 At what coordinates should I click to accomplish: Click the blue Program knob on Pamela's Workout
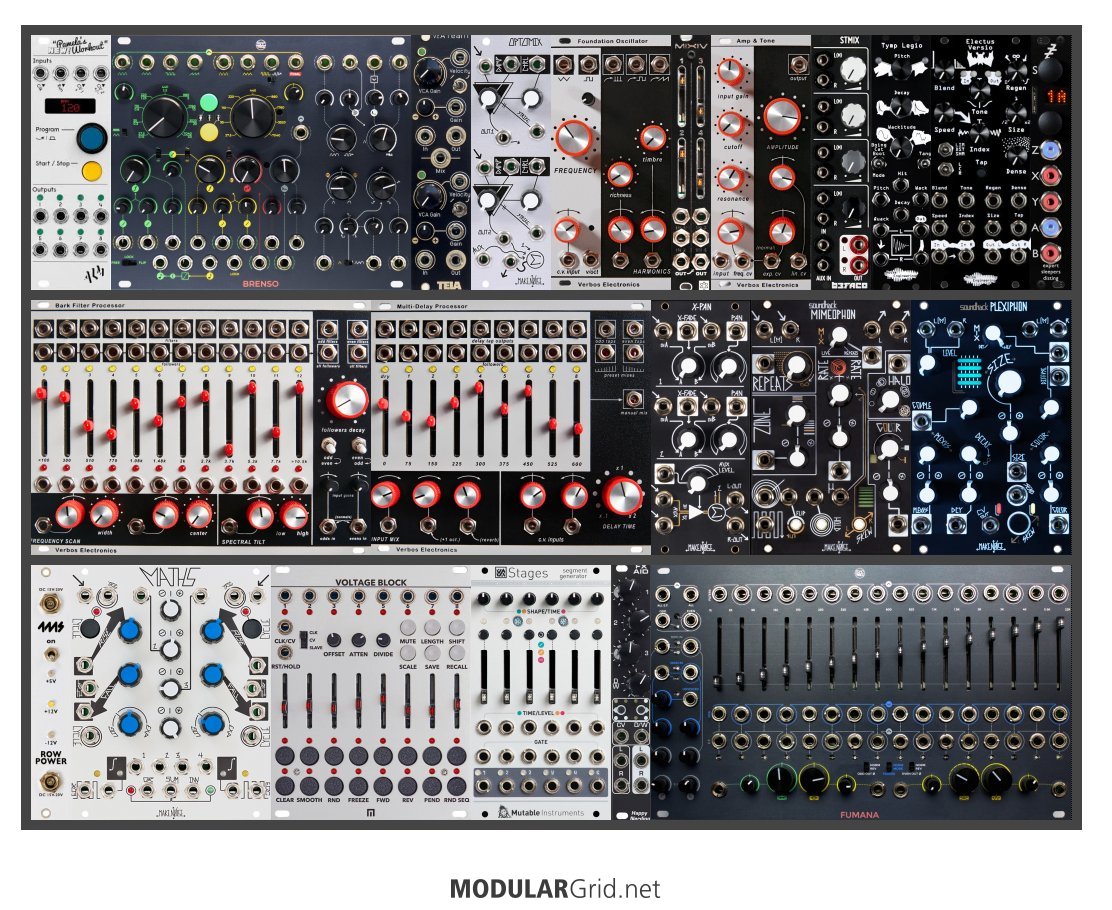coord(91,138)
